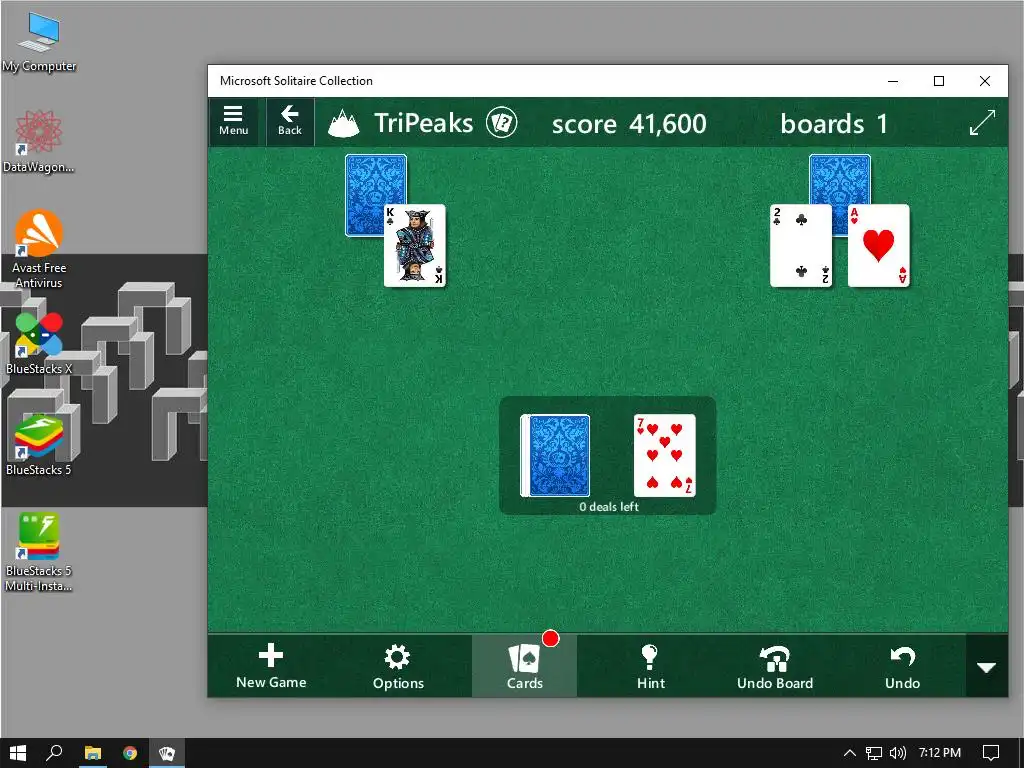Click the score 41,600 display

(629, 123)
